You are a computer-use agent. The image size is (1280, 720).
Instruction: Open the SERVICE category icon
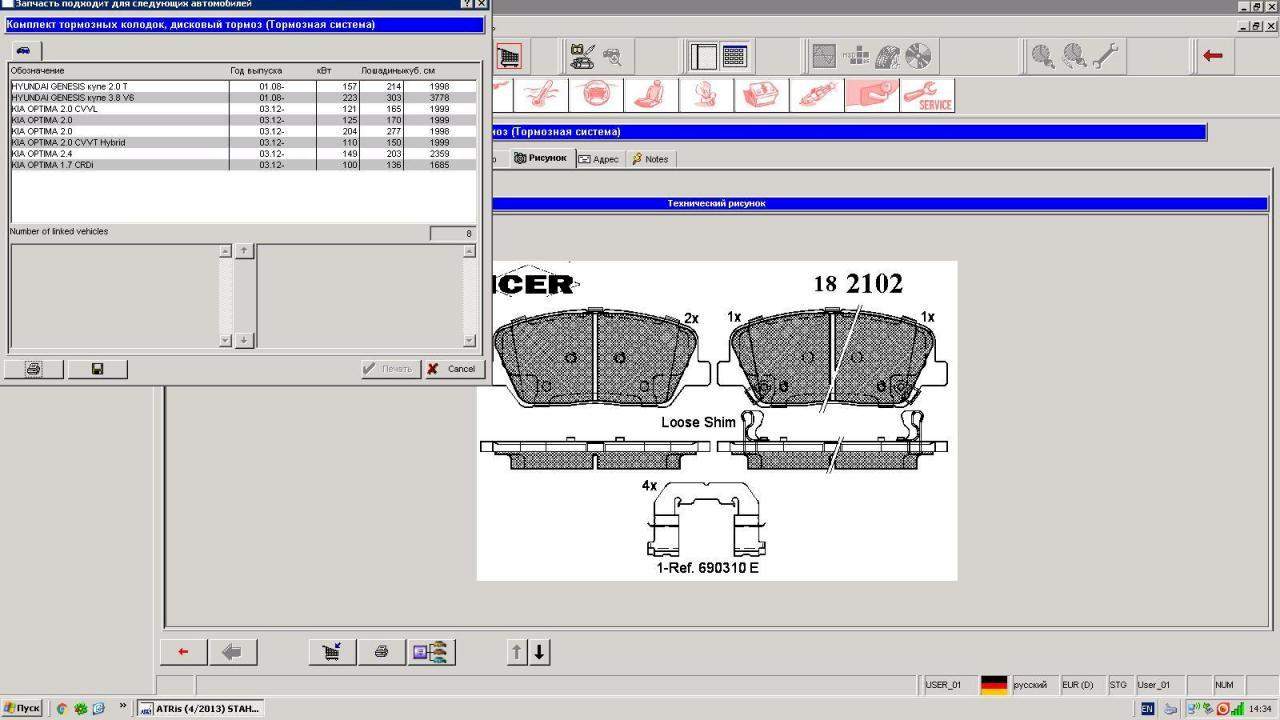[x=927, y=95]
